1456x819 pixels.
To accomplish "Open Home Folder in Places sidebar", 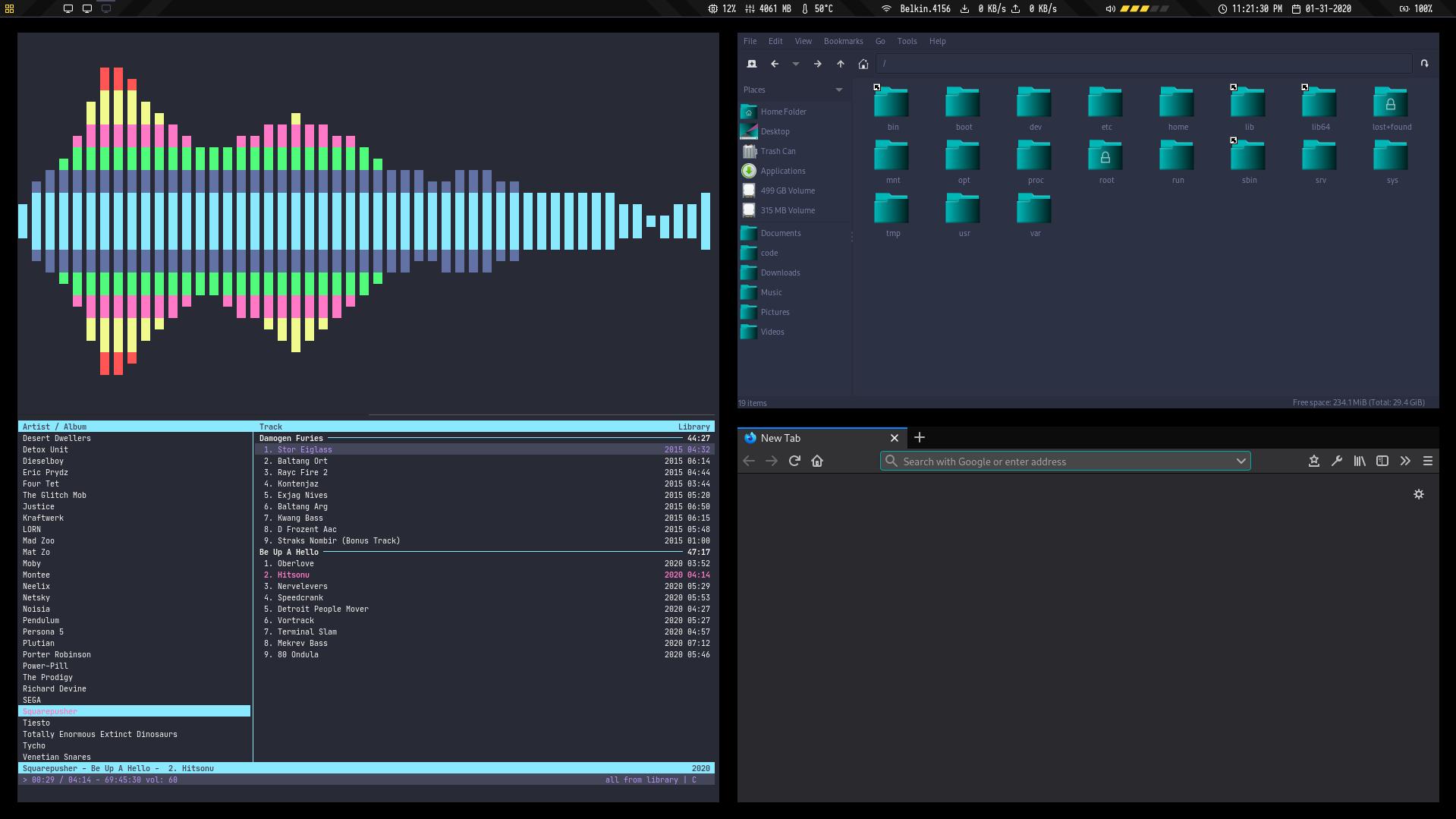I will coord(795,112).
